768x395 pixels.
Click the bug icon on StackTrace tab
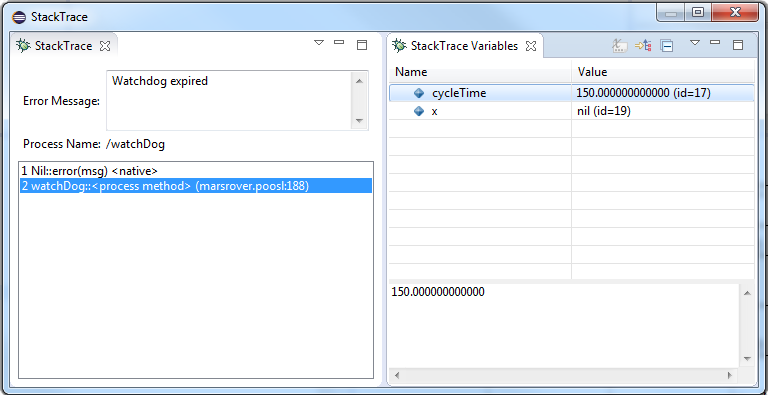23,46
